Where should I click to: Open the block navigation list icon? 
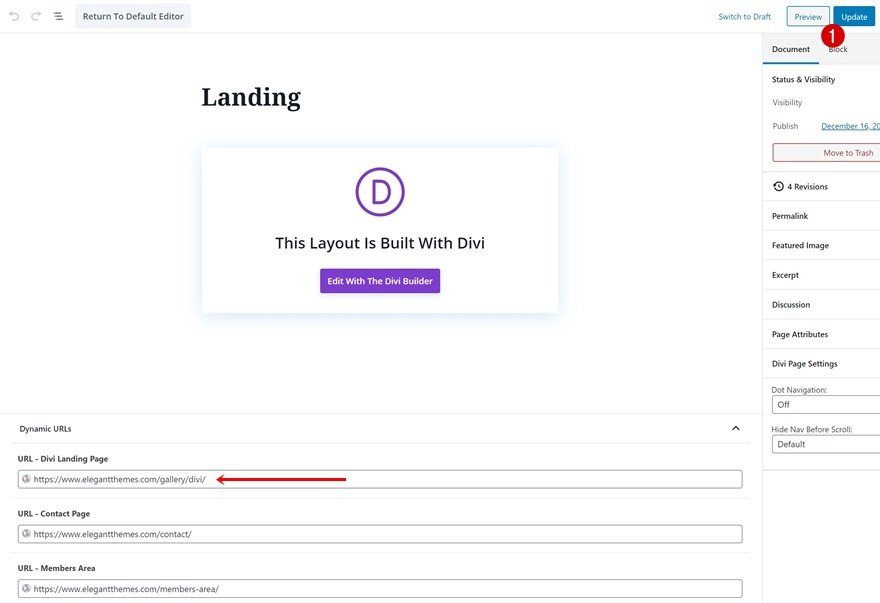(58, 16)
